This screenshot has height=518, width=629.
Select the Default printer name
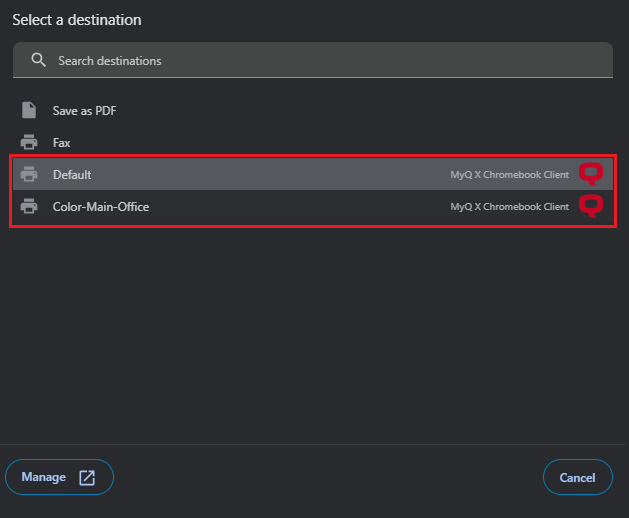72,175
